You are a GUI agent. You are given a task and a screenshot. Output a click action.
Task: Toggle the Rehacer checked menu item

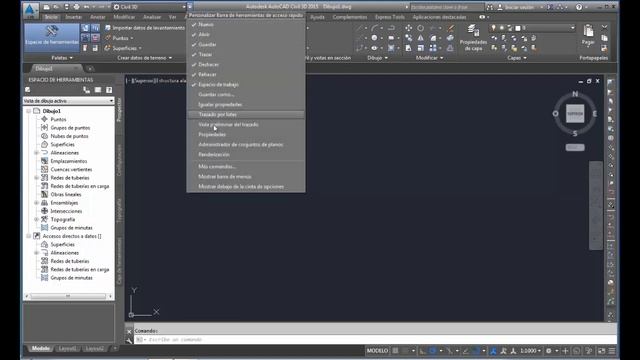pos(246,74)
